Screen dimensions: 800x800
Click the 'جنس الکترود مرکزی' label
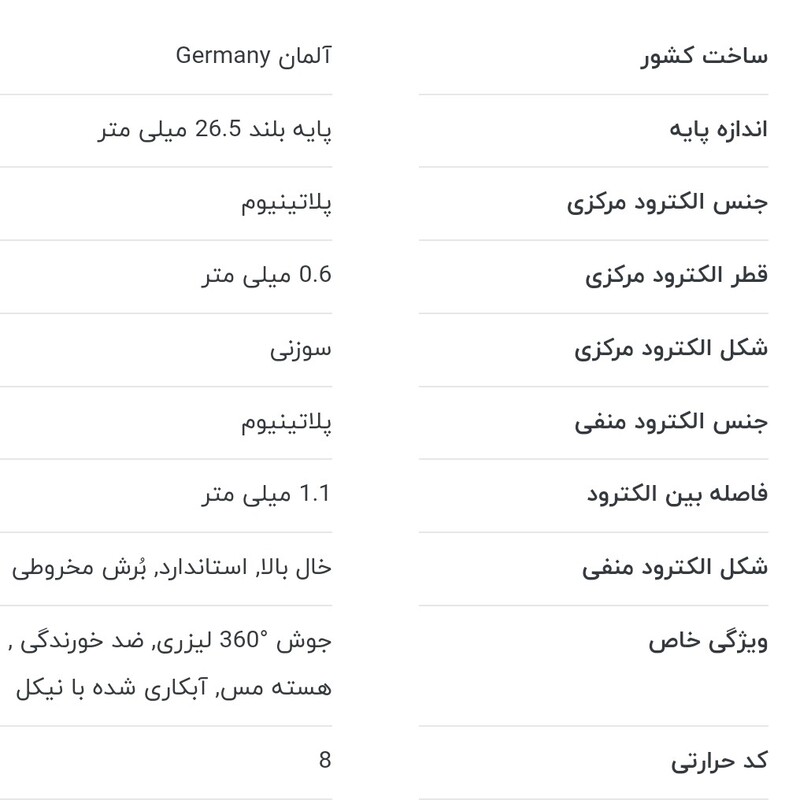point(667,202)
